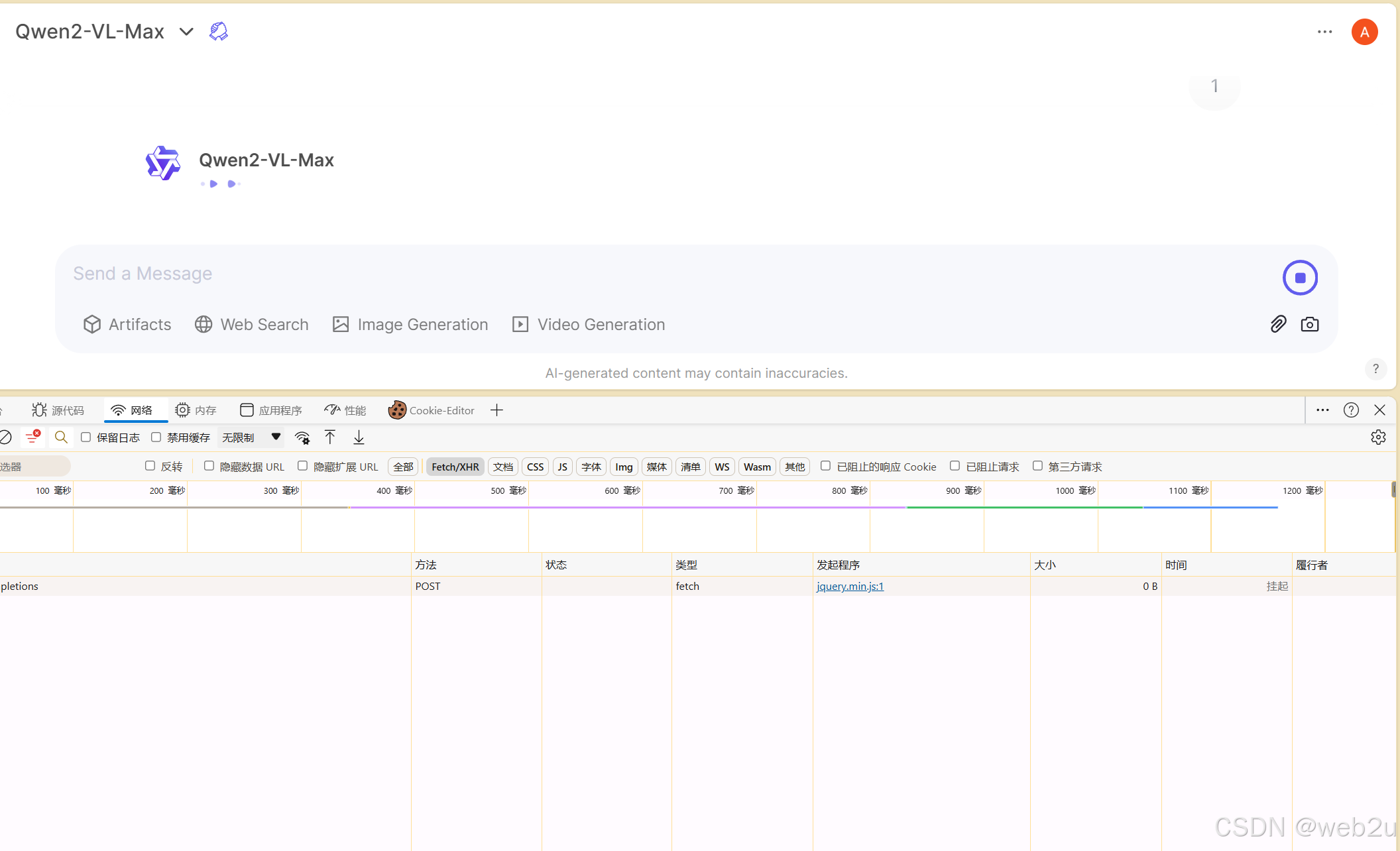
Task: Select the pletions request row
Action: (x=697, y=586)
